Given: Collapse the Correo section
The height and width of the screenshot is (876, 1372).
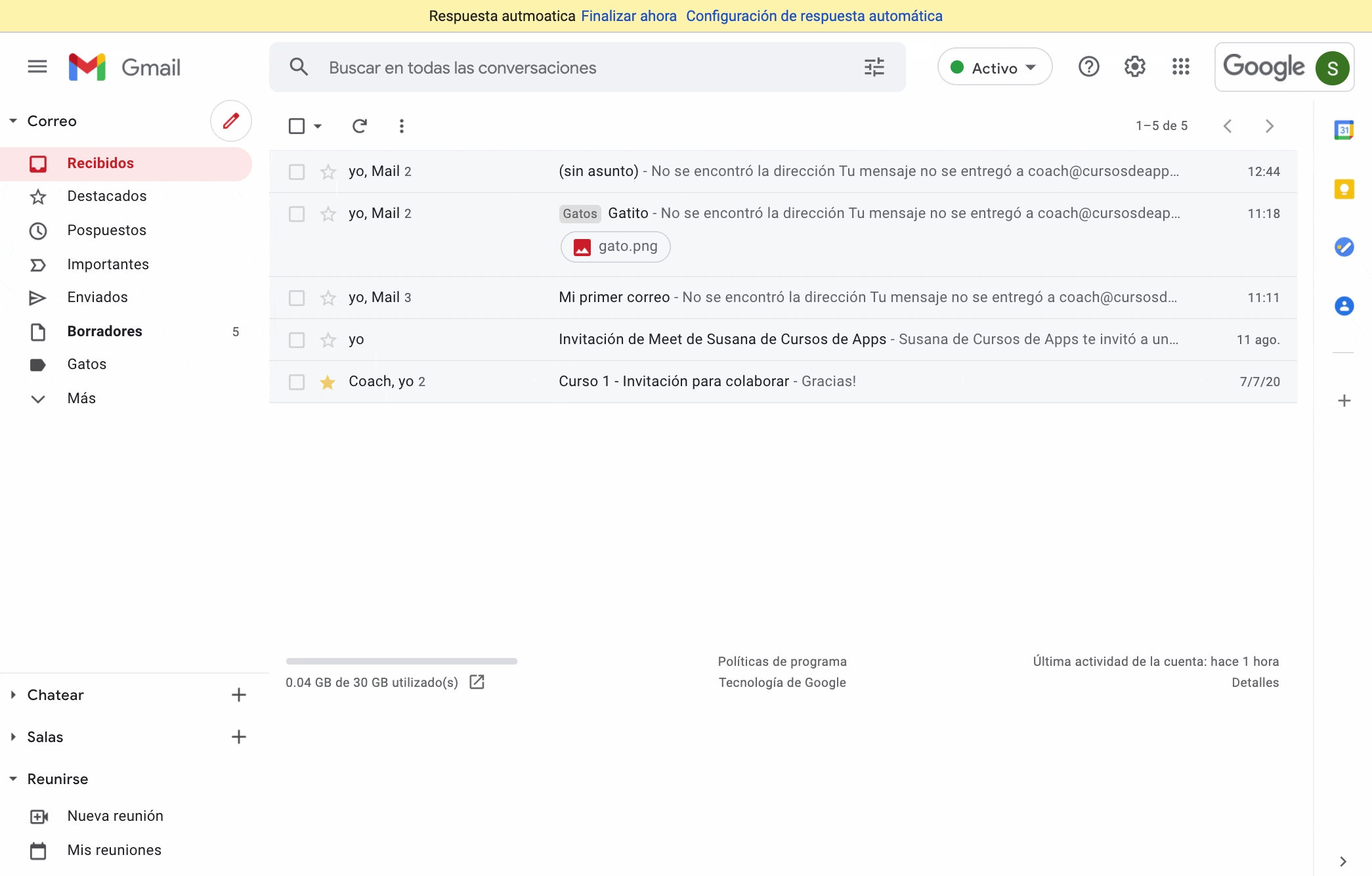Looking at the screenshot, I should pyautogui.click(x=13, y=121).
